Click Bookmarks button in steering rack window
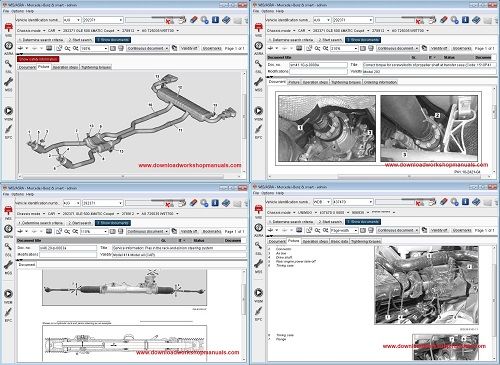This screenshot has width=500, height=365. pos(212,231)
